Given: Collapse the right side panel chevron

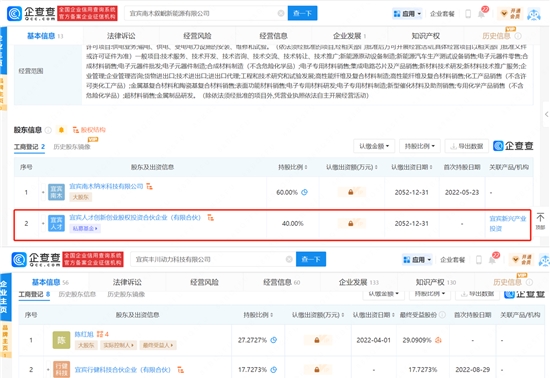Looking at the screenshot, I should [x=546, y=114].
